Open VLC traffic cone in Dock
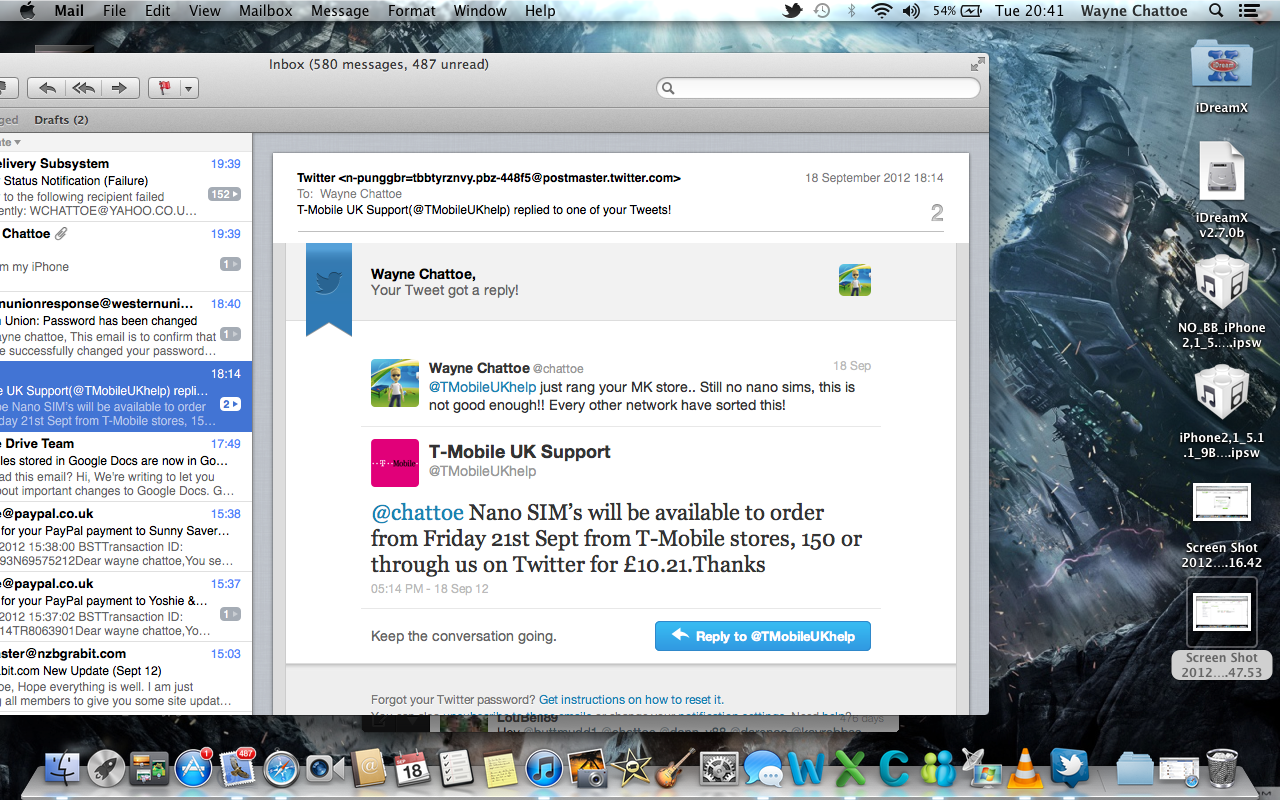This screenshot has width=1280, height=800. click(1025, 768)
